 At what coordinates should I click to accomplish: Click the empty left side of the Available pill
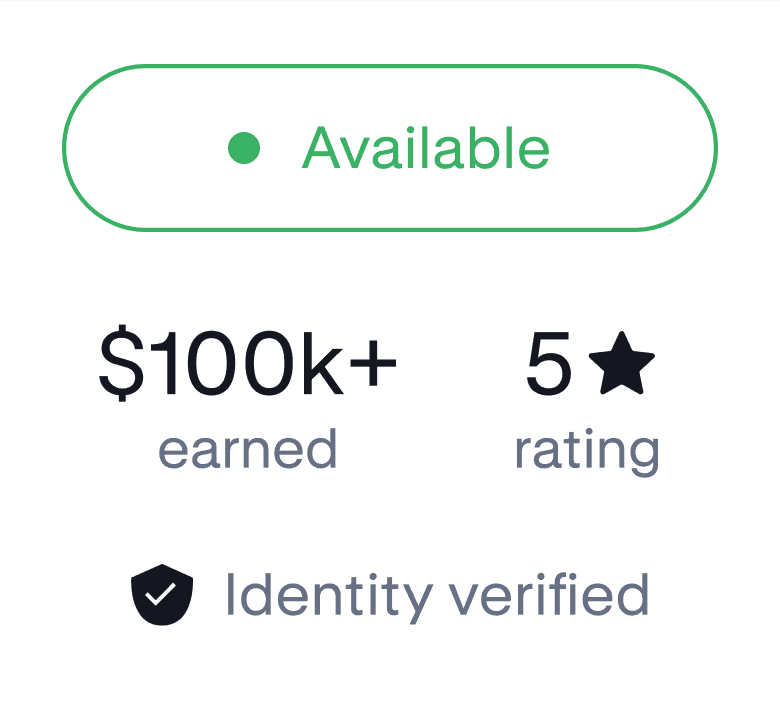[x=140, y=149]
